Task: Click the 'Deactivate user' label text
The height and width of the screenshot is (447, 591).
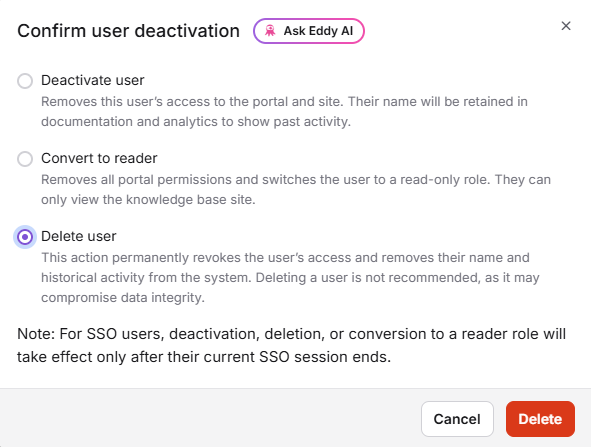Action: pyautogui.click(x=93, y=80)
